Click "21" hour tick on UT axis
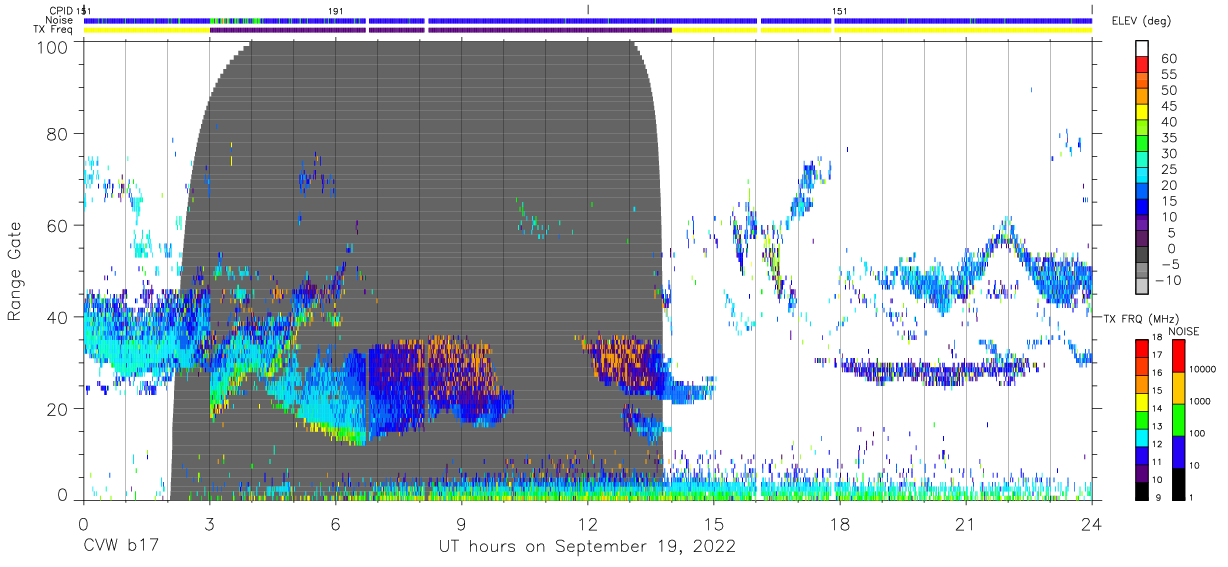Viewport: 1228px width, 567px height. click(965, 523)
